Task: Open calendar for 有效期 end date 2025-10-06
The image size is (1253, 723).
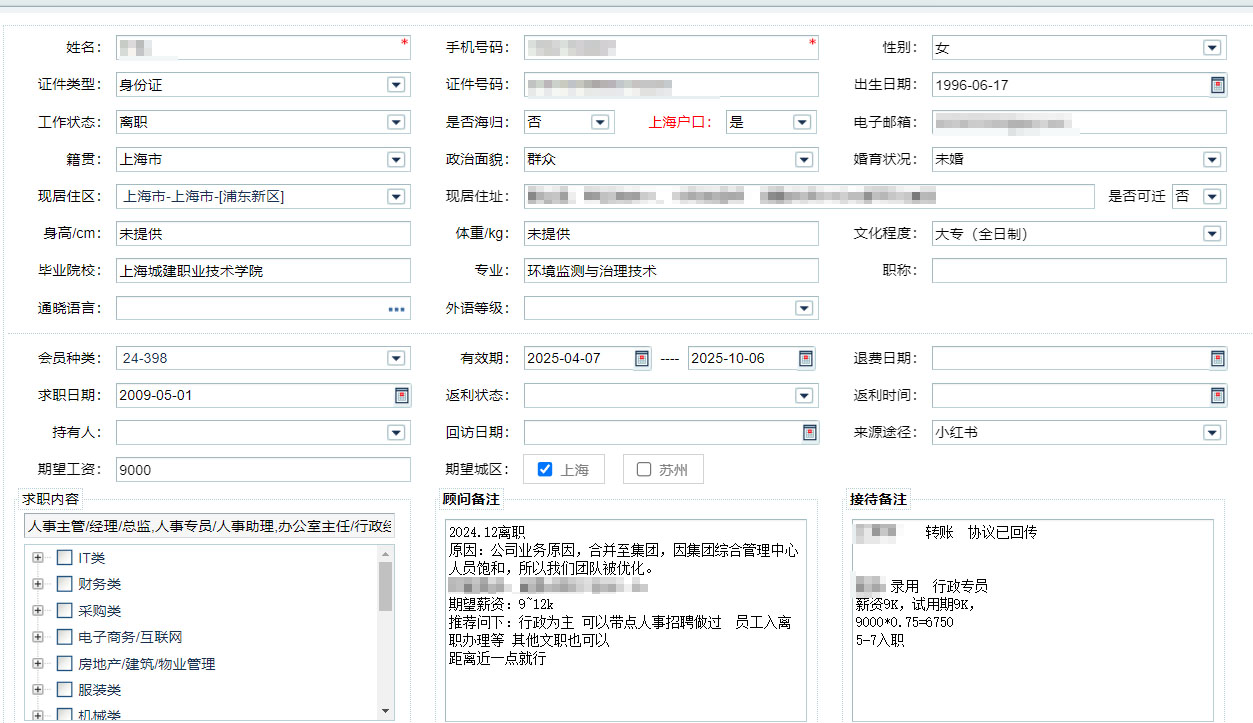Action: coord(806,358)
